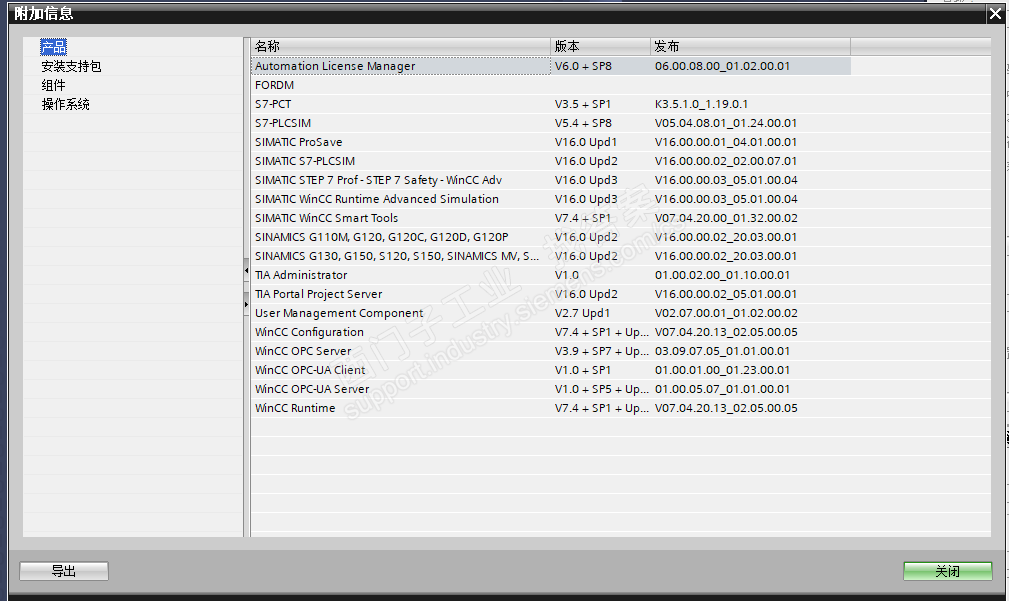
Task: Select 安装支持包 in the left list
Action: [71, 66]
